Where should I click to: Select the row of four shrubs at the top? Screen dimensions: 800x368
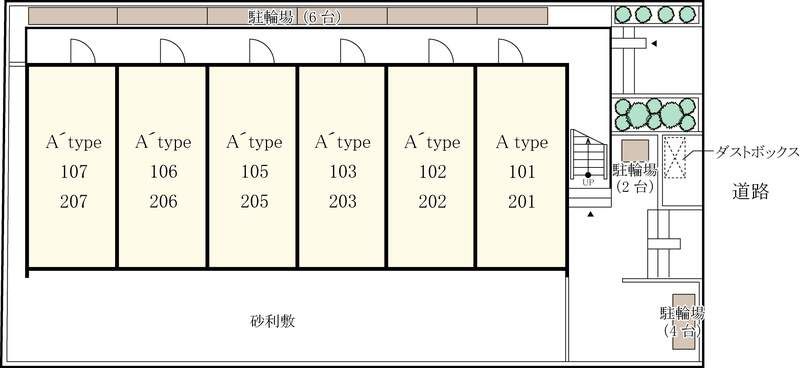655,14
